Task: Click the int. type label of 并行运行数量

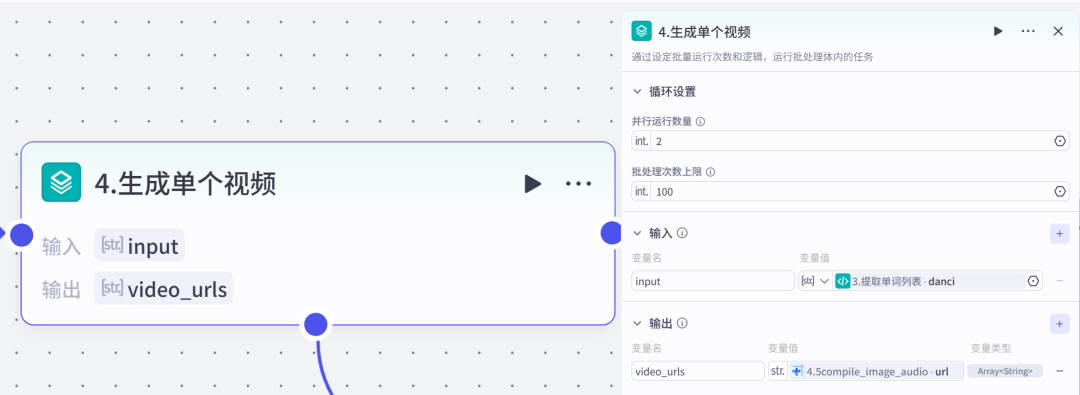Action: coord(641,141)
